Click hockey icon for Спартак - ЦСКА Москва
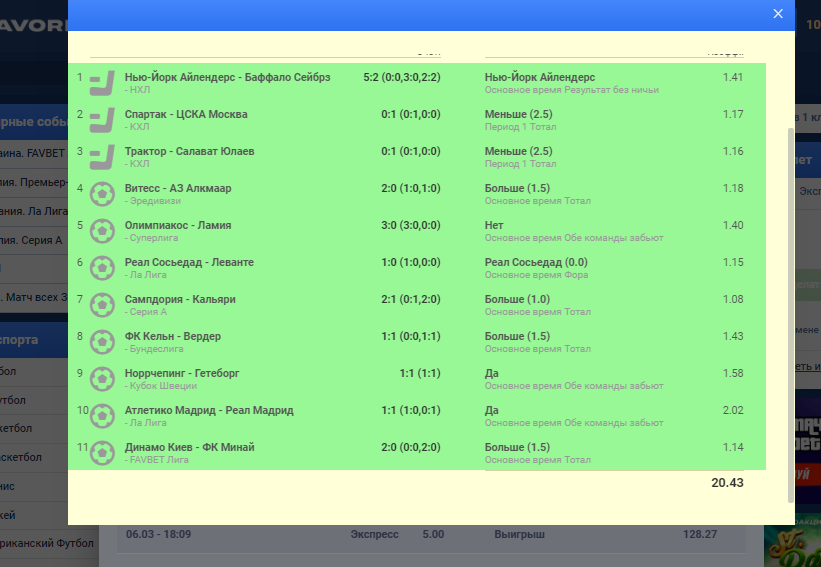This screenshot has height=567, width=821. (102, 120)
